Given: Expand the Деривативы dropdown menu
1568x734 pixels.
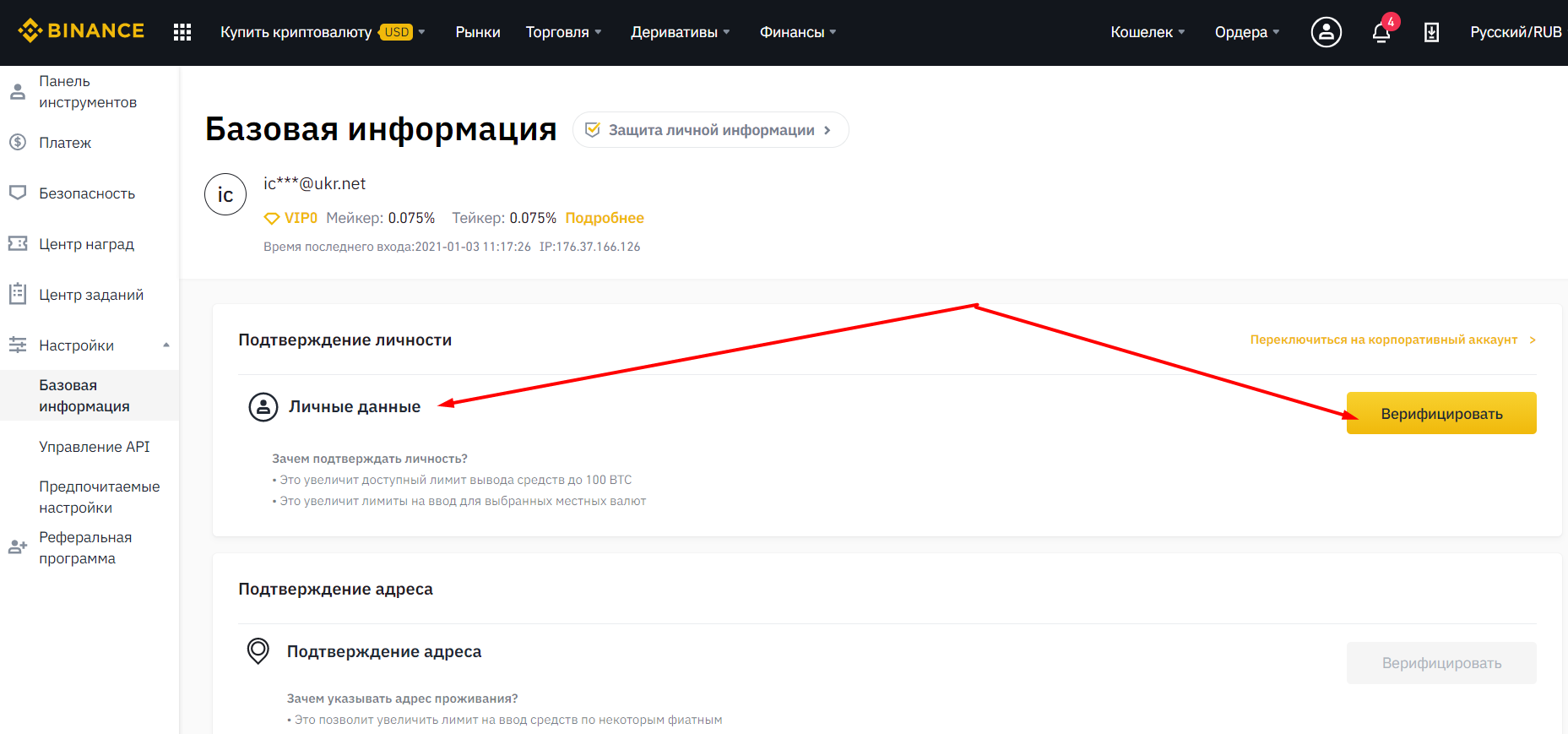Looking at the screenshot, I should pyautogui.click(x=680, y=32).
